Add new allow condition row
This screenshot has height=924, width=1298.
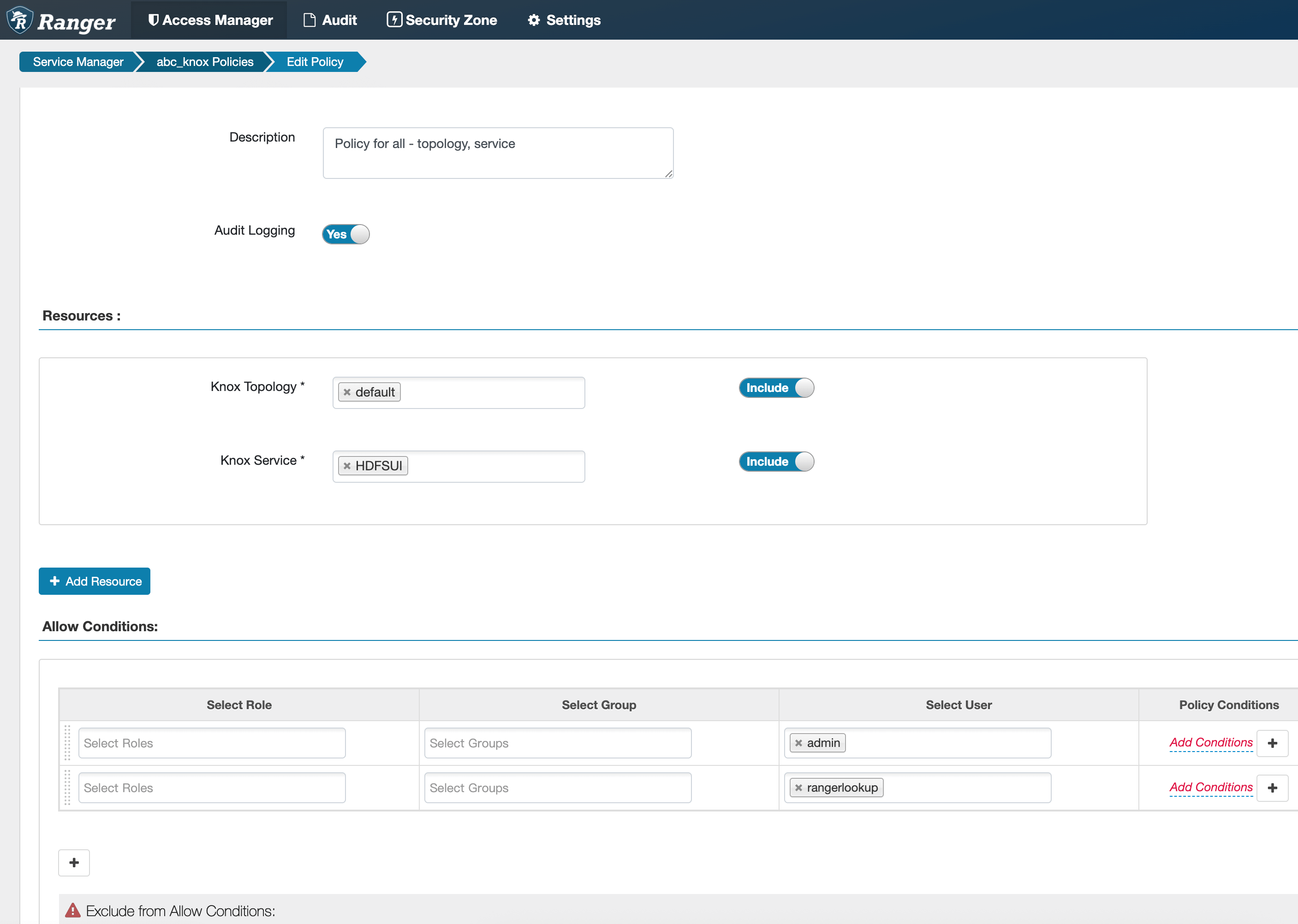[74, 863]
